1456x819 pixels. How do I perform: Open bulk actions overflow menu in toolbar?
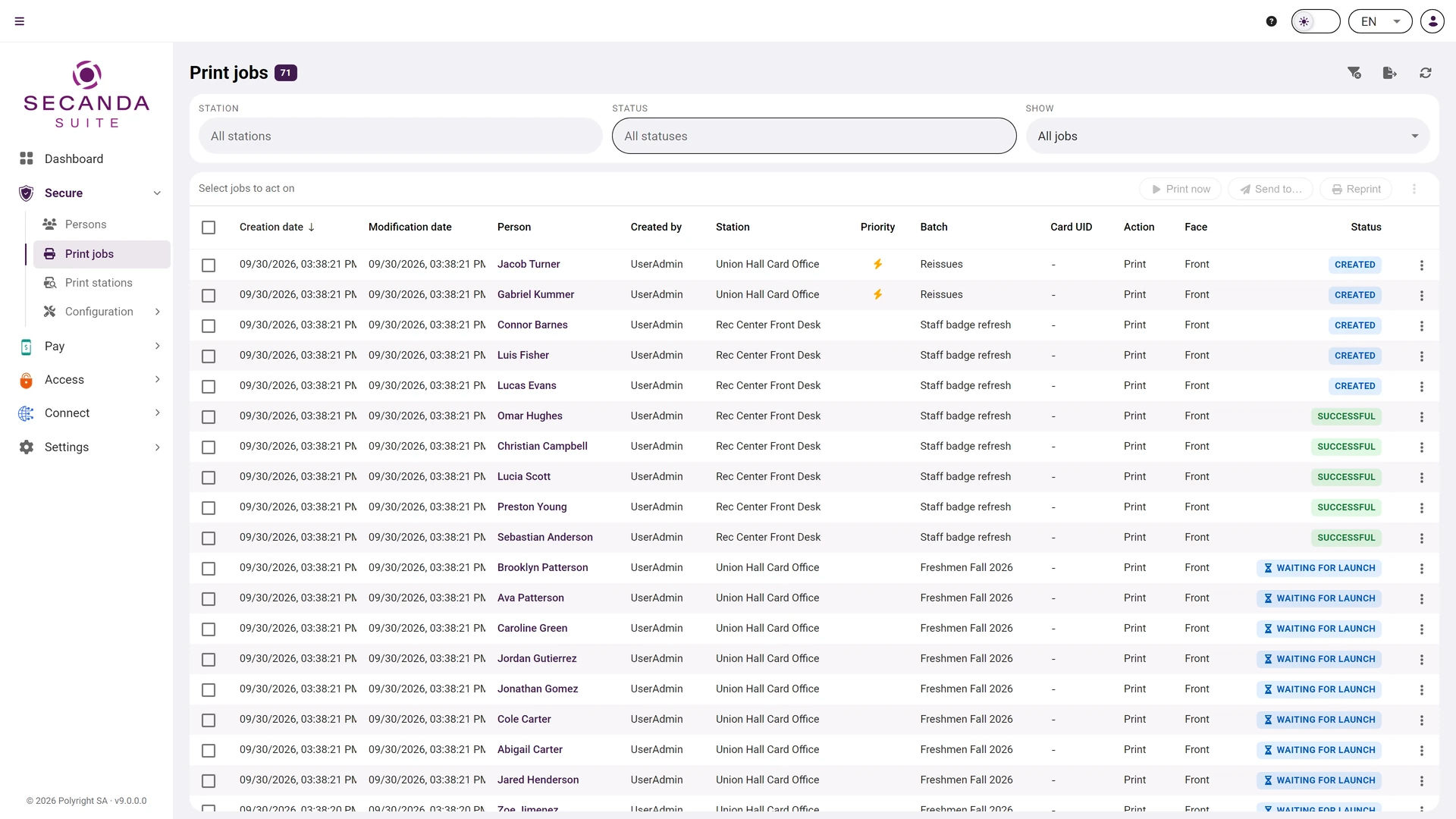(1414, 189)
